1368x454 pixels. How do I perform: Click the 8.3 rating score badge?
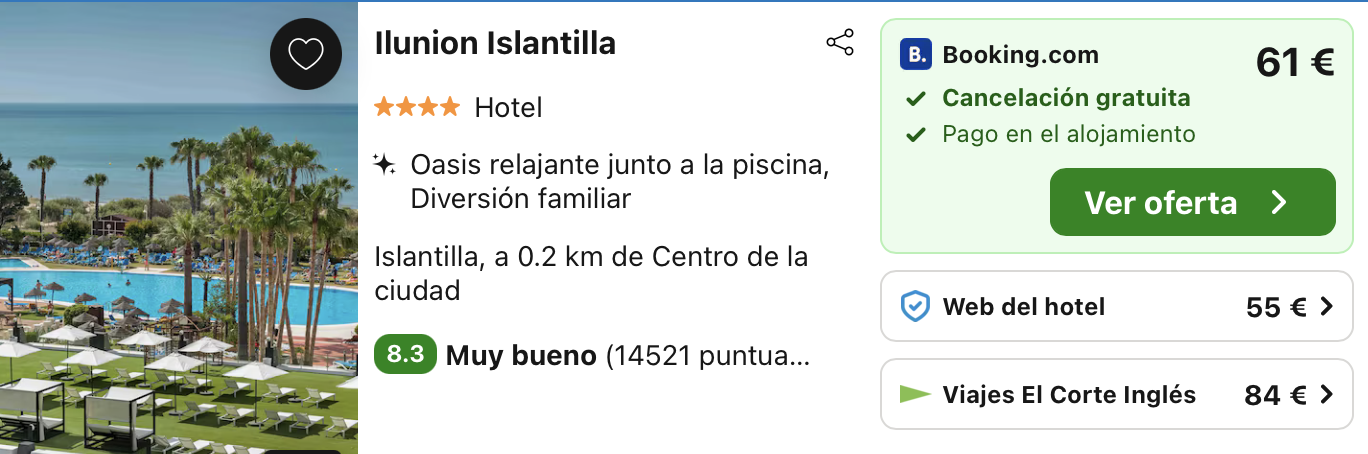[x=405, y=354]
